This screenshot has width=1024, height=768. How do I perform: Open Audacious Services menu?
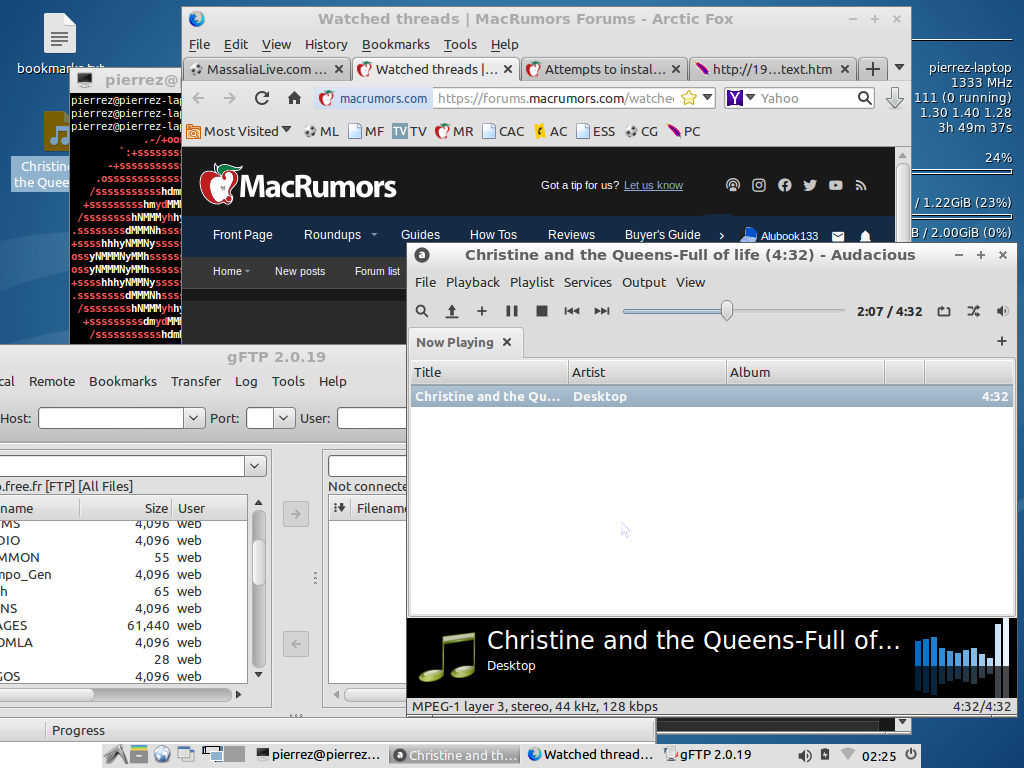588,282
